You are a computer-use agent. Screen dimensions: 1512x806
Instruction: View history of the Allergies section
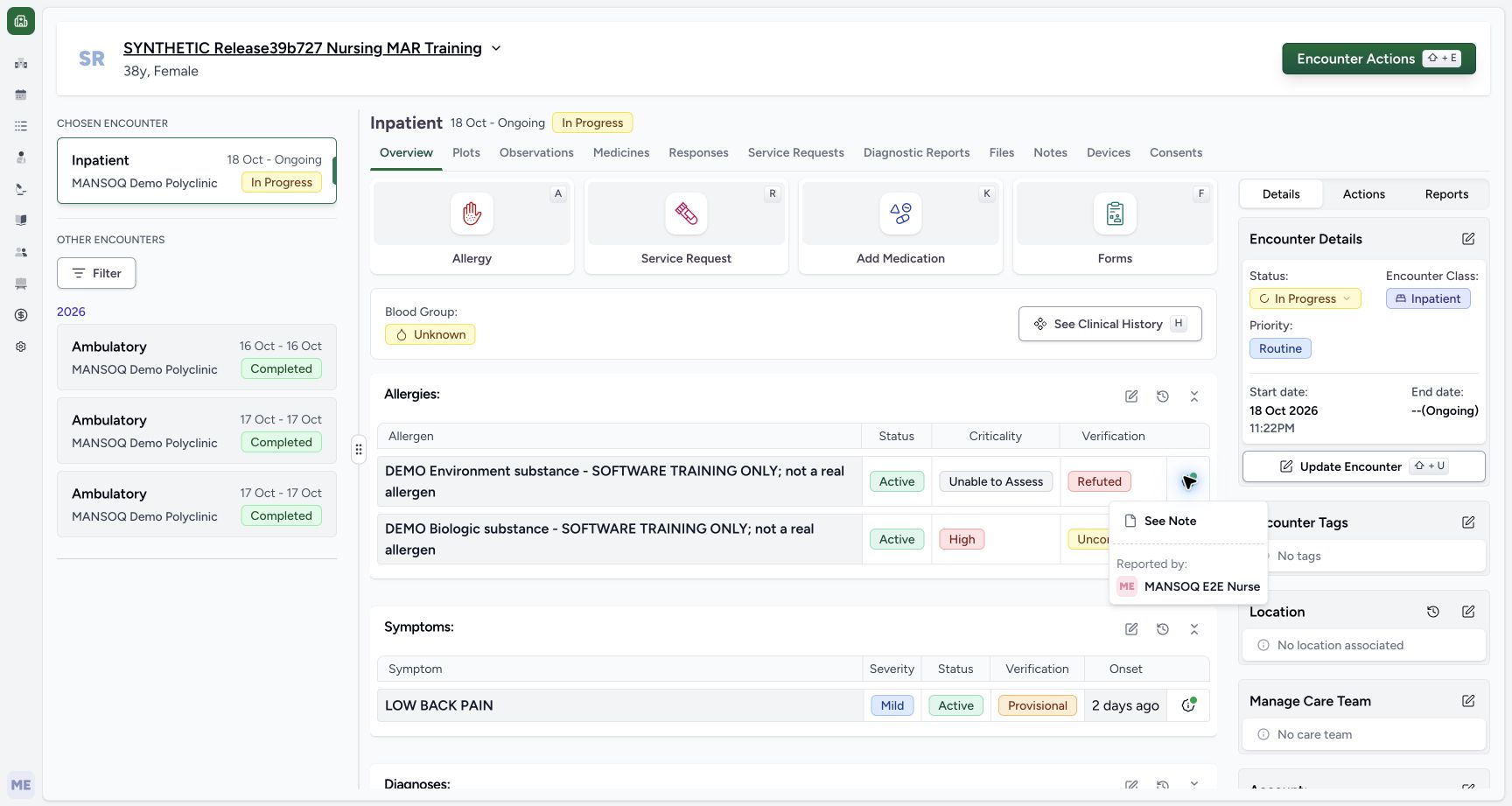pyautogui.click(x=1163, y=396)
